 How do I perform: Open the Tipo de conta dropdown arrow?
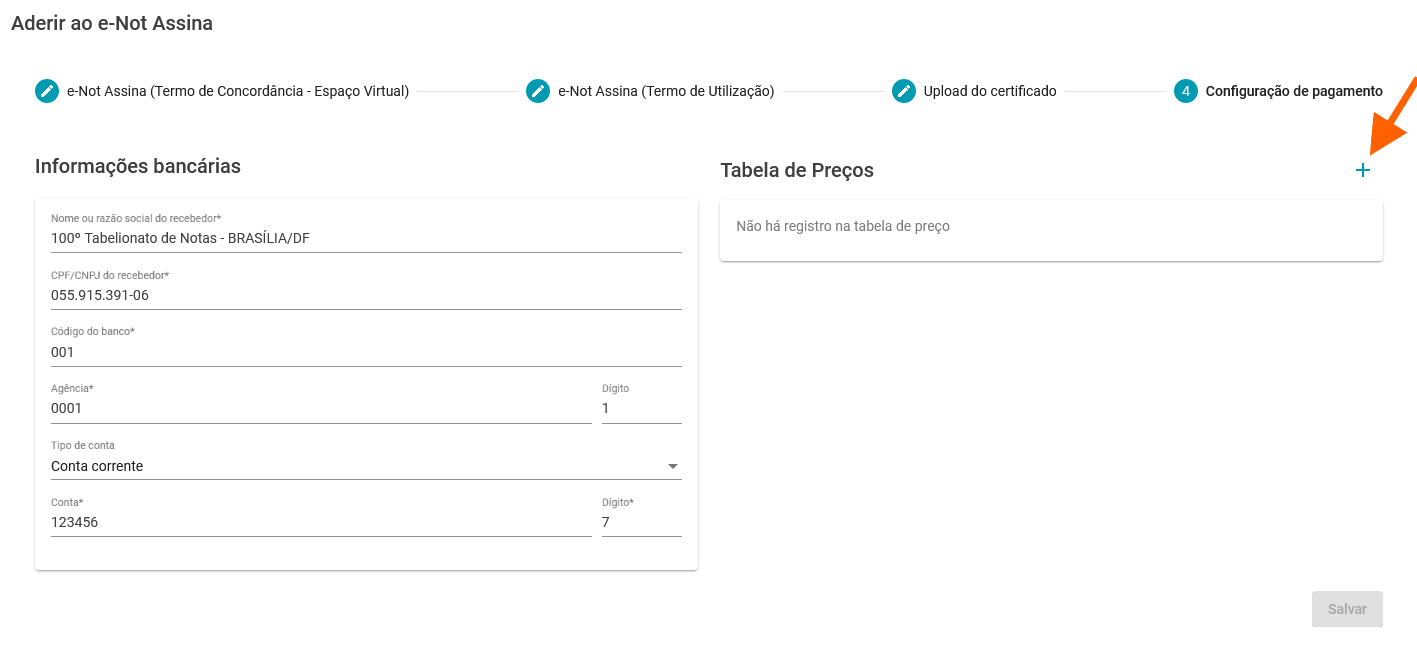coord(673,466)
